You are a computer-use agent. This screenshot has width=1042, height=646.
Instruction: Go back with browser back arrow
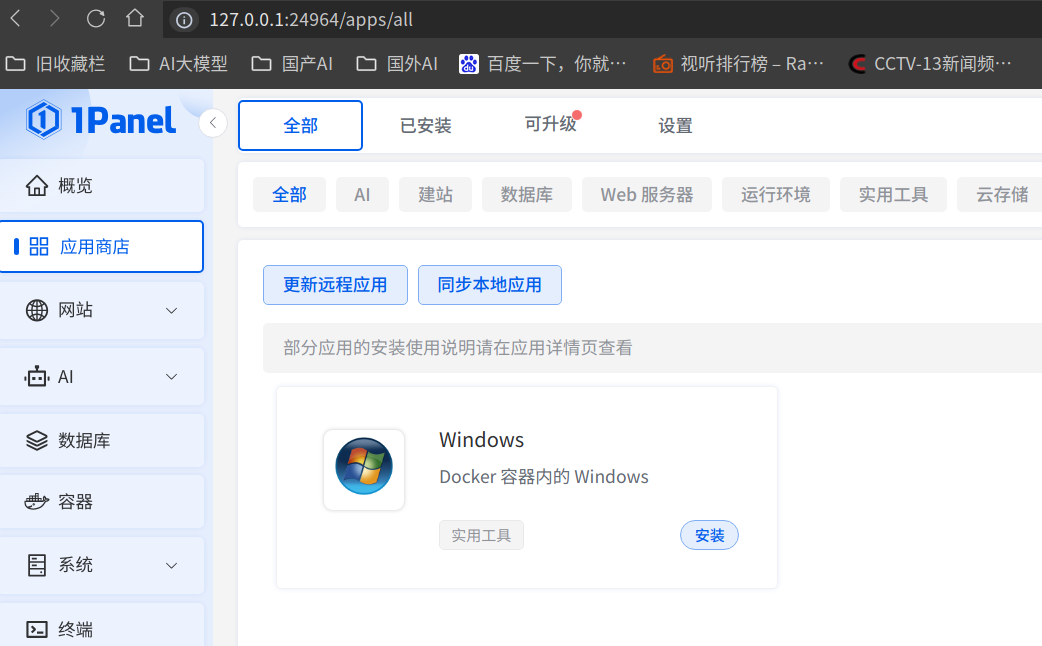pyautogui.click(x=16, y=19)
